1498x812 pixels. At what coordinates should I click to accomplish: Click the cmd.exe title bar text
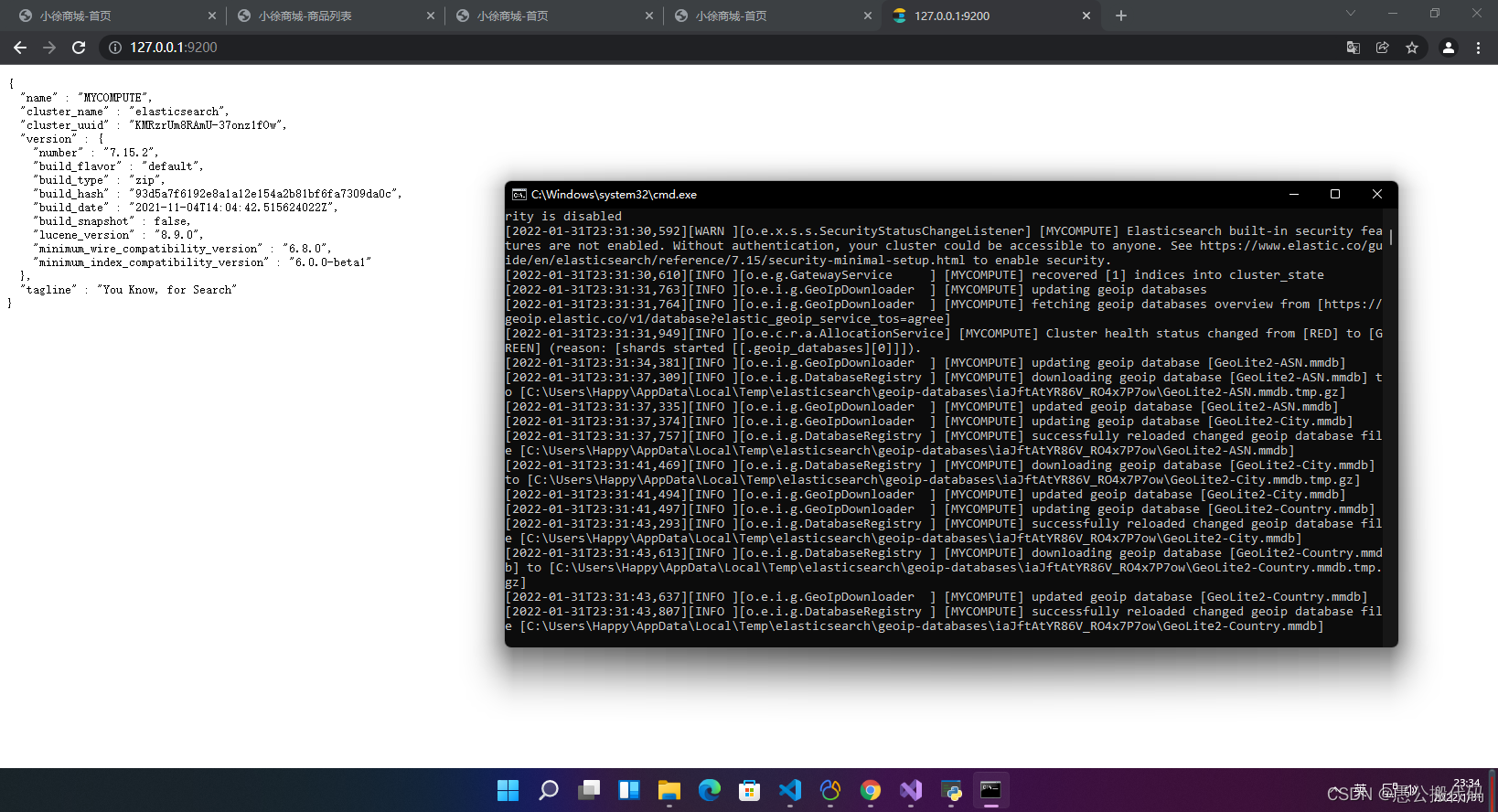pyautogui.click(x=614, y=194)
